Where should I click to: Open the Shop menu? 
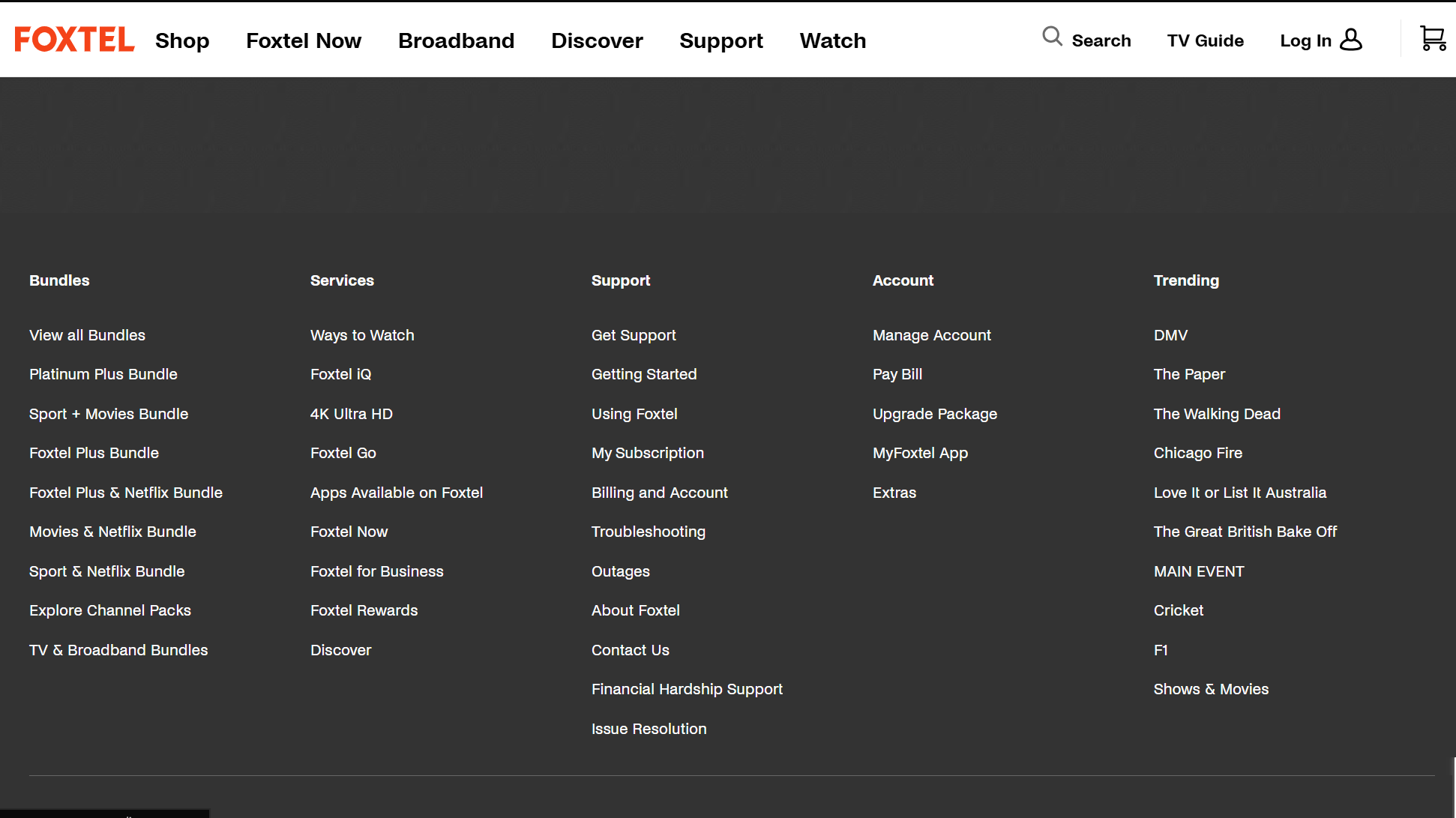[182, 40]
